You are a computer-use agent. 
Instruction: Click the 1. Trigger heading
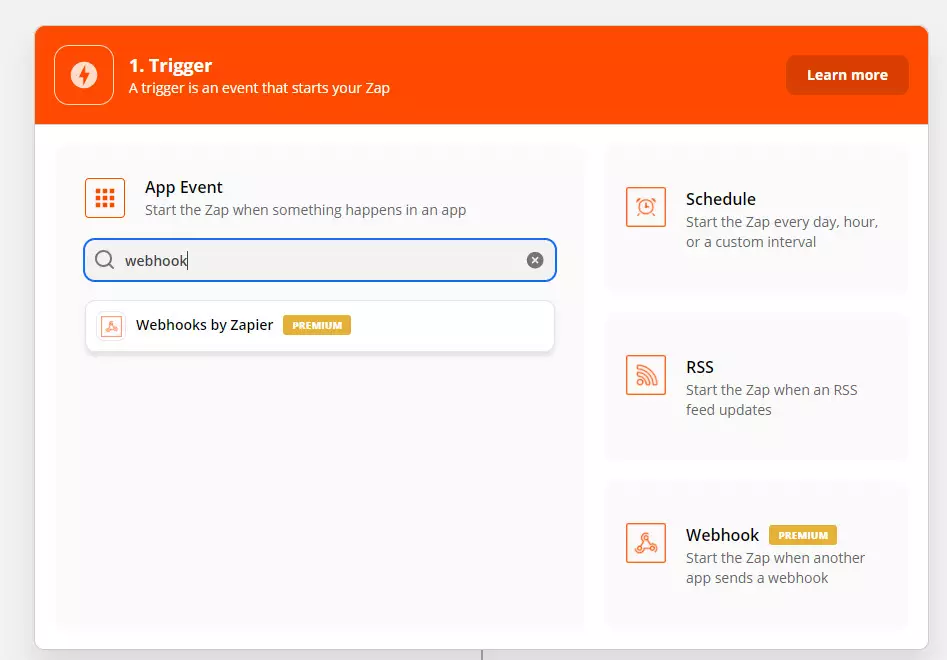pos(171,65)
